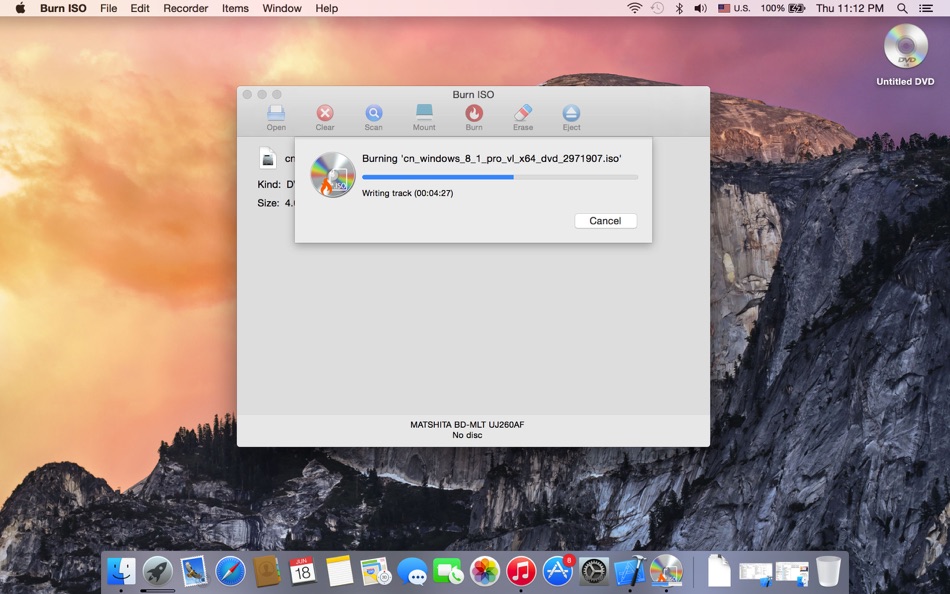950x594 pixels.
Task: Open the Window menu
Action: coord(282,8)
